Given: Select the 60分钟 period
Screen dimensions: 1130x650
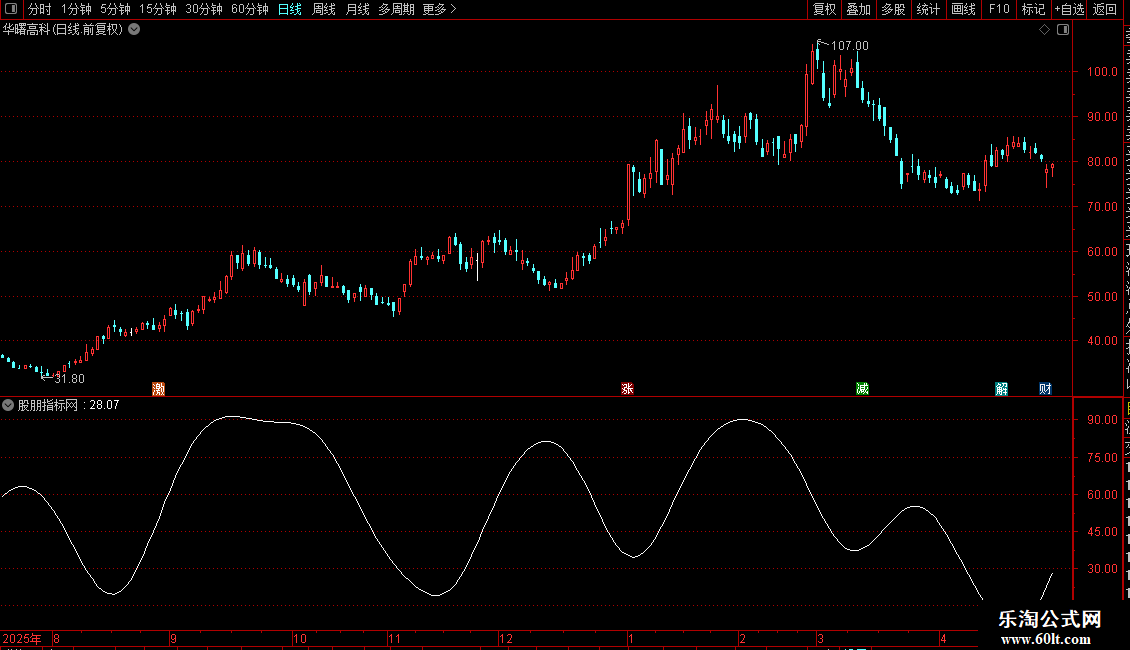Looking at the screenshot, I should tap(250, 9).
